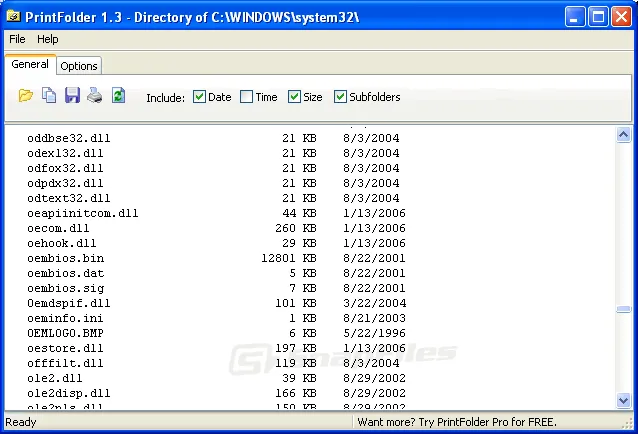Minimize the PrintFolder window
This screenshot has height=434, width=638.
[x=575, y=17]
